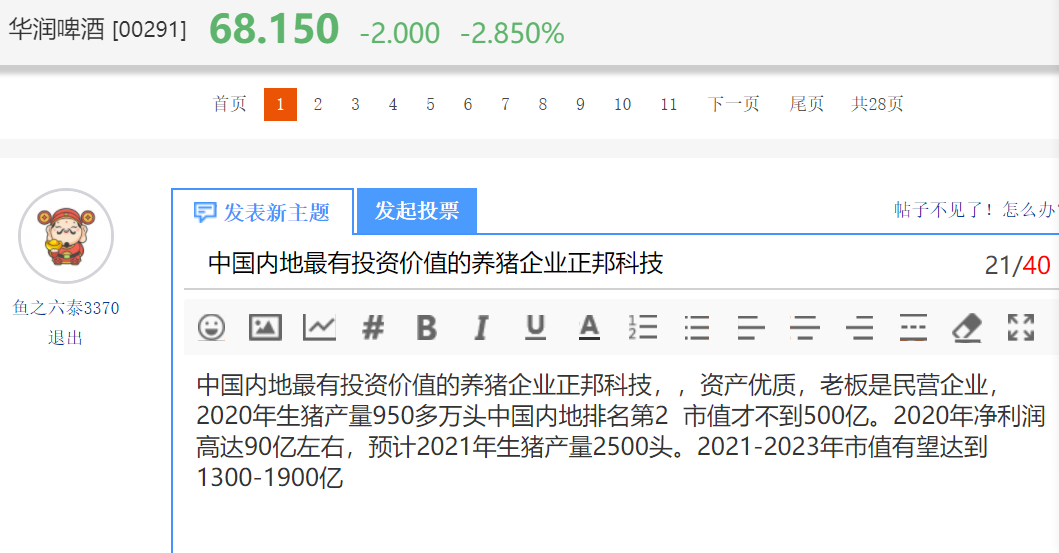This screenshot has height=553, width=1059.
Task: Click the 21/40 title character counter
Action: pos(1017,265)
